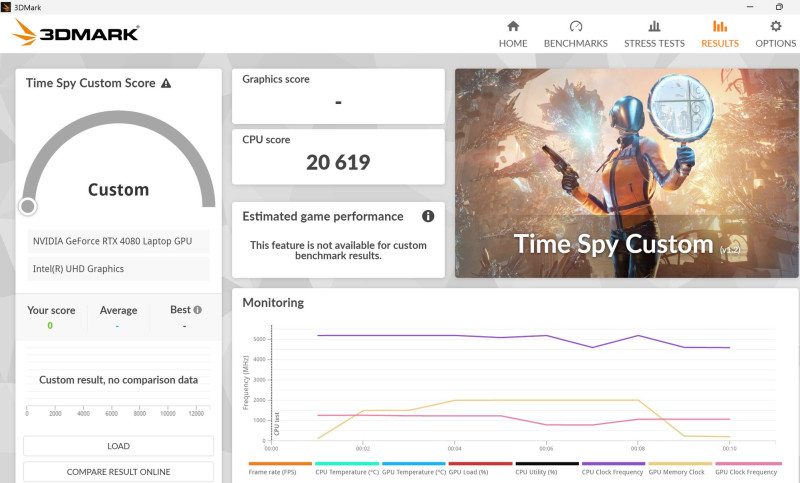Toggle GPU Temperature legend item
The height and width of the screenshot is (483, 800).
(x=414, y=469)
